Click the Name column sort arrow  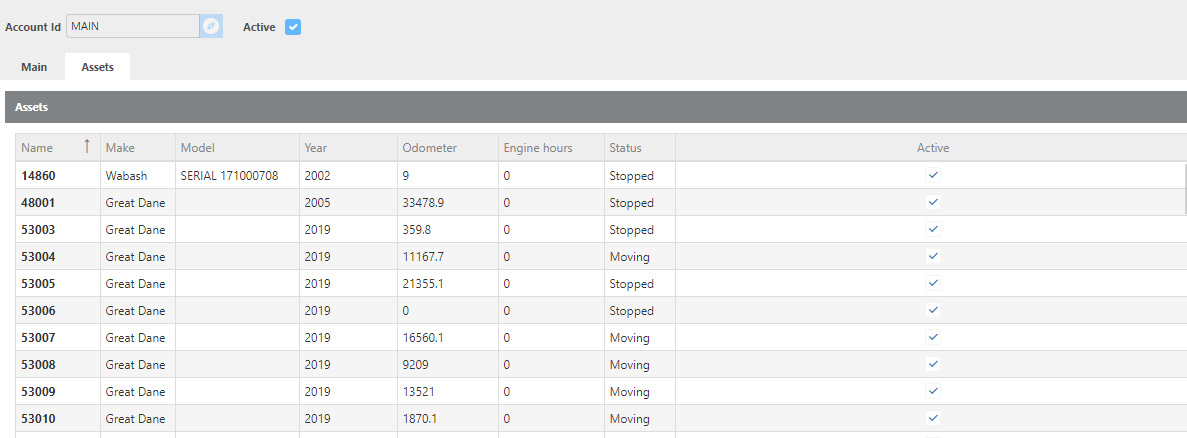point(87,147)
